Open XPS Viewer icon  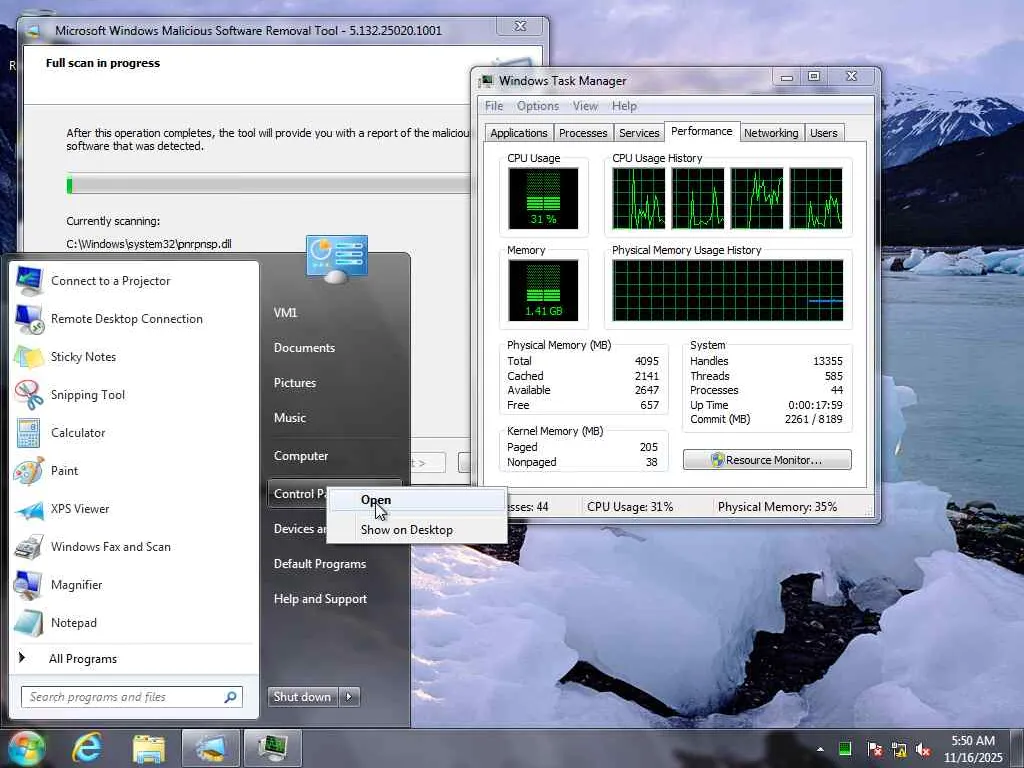click(x=29, y=509)
